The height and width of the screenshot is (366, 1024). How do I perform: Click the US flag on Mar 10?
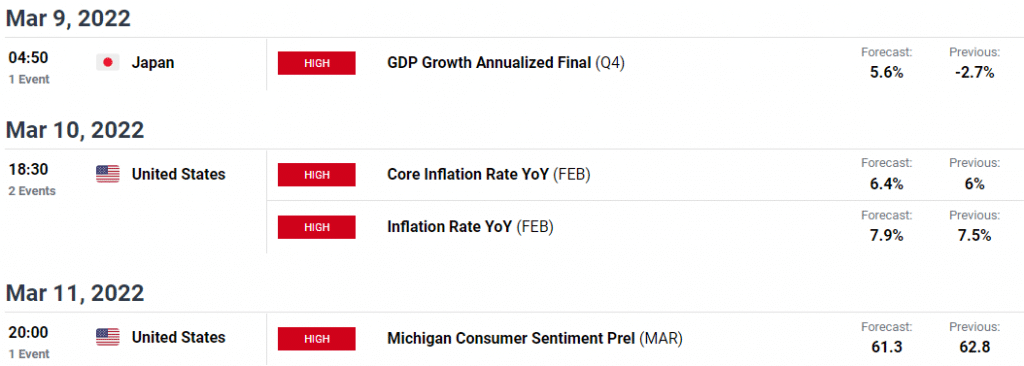coord(108,174)
